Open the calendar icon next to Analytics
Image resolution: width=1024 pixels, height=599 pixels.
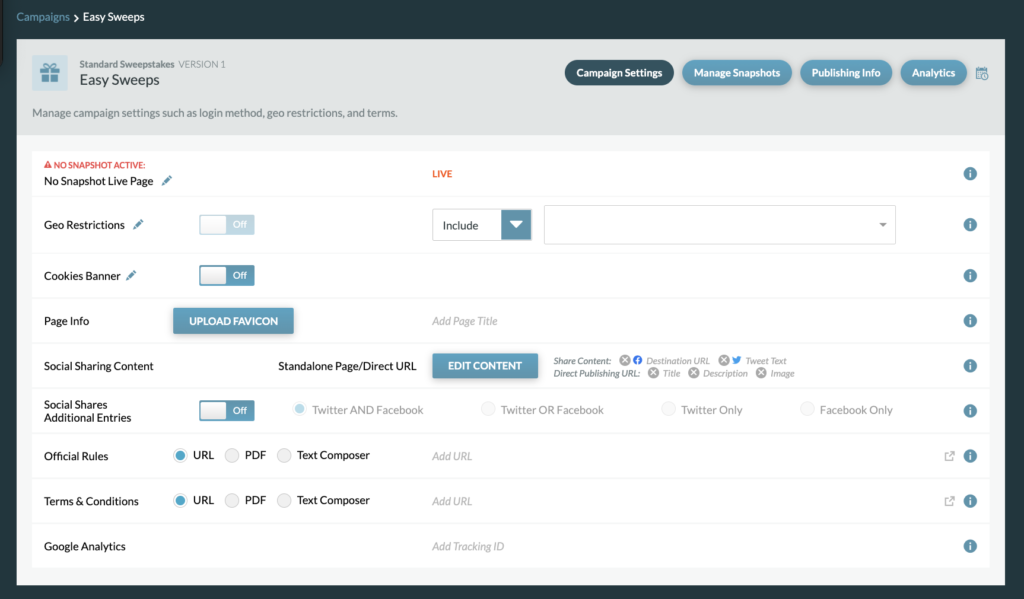tap(981, 74)
